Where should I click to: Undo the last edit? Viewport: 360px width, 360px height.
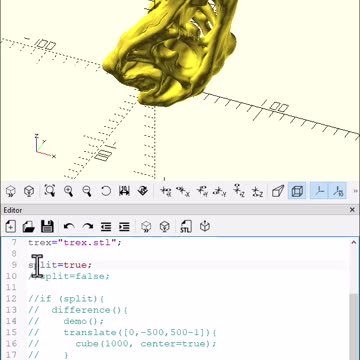(69, 227)
